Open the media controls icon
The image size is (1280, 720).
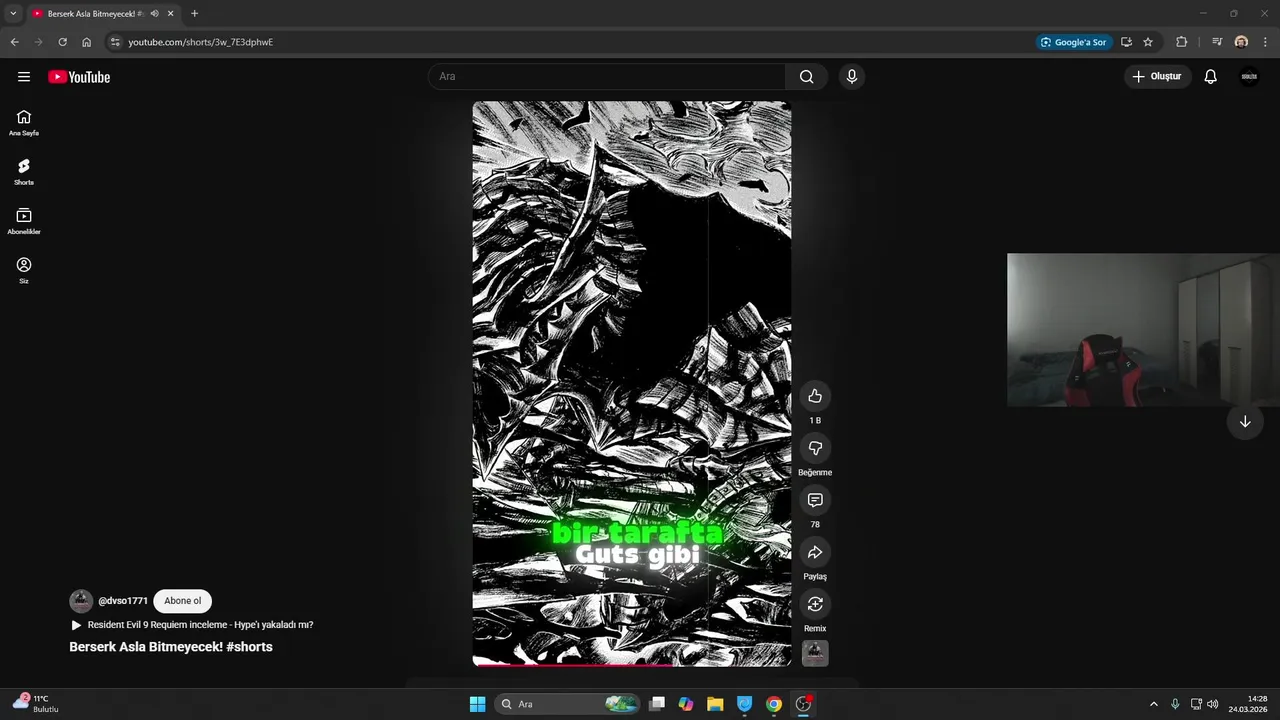coord(1217,42)
